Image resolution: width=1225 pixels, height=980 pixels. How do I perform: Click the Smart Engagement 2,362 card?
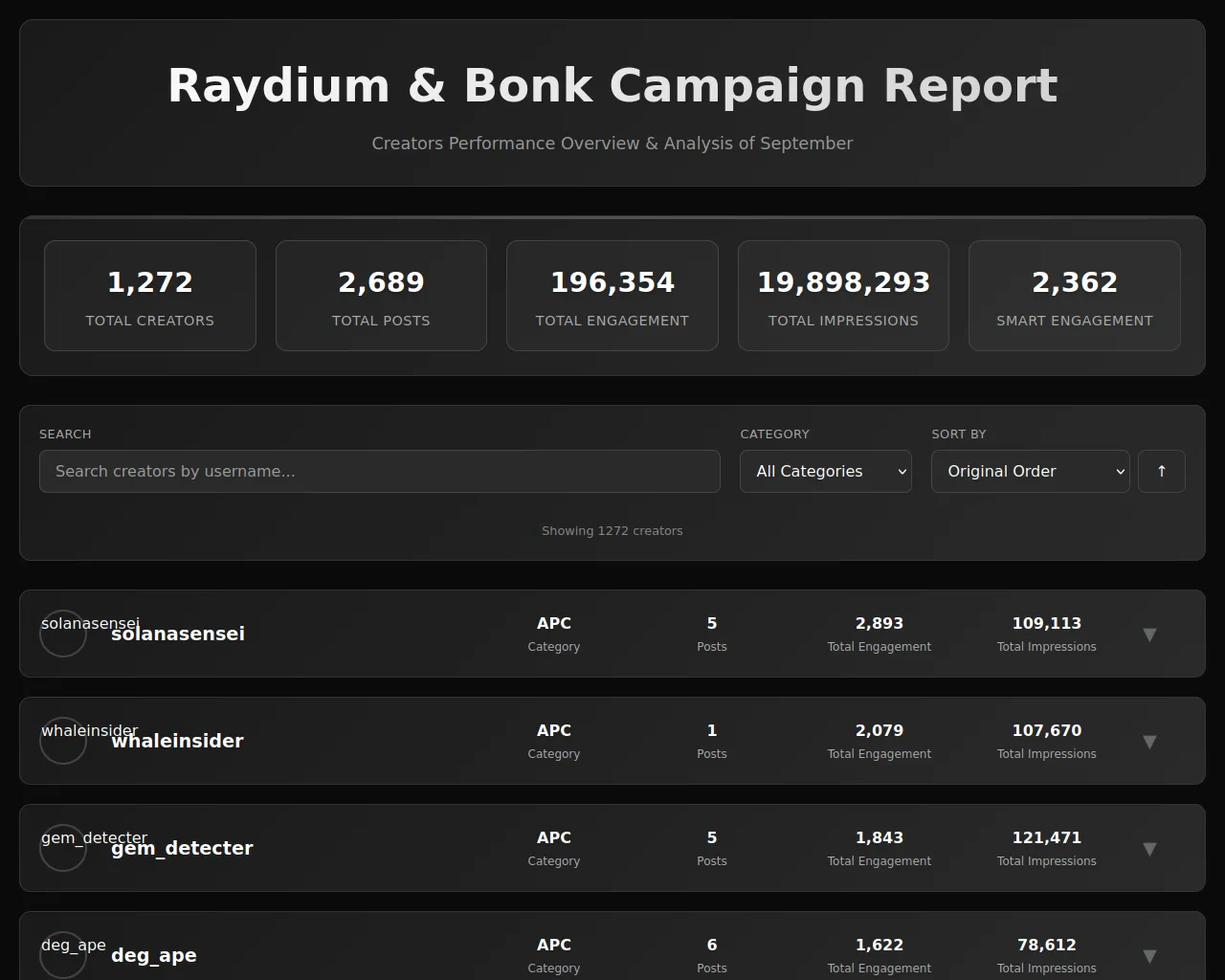[1075, 296]
